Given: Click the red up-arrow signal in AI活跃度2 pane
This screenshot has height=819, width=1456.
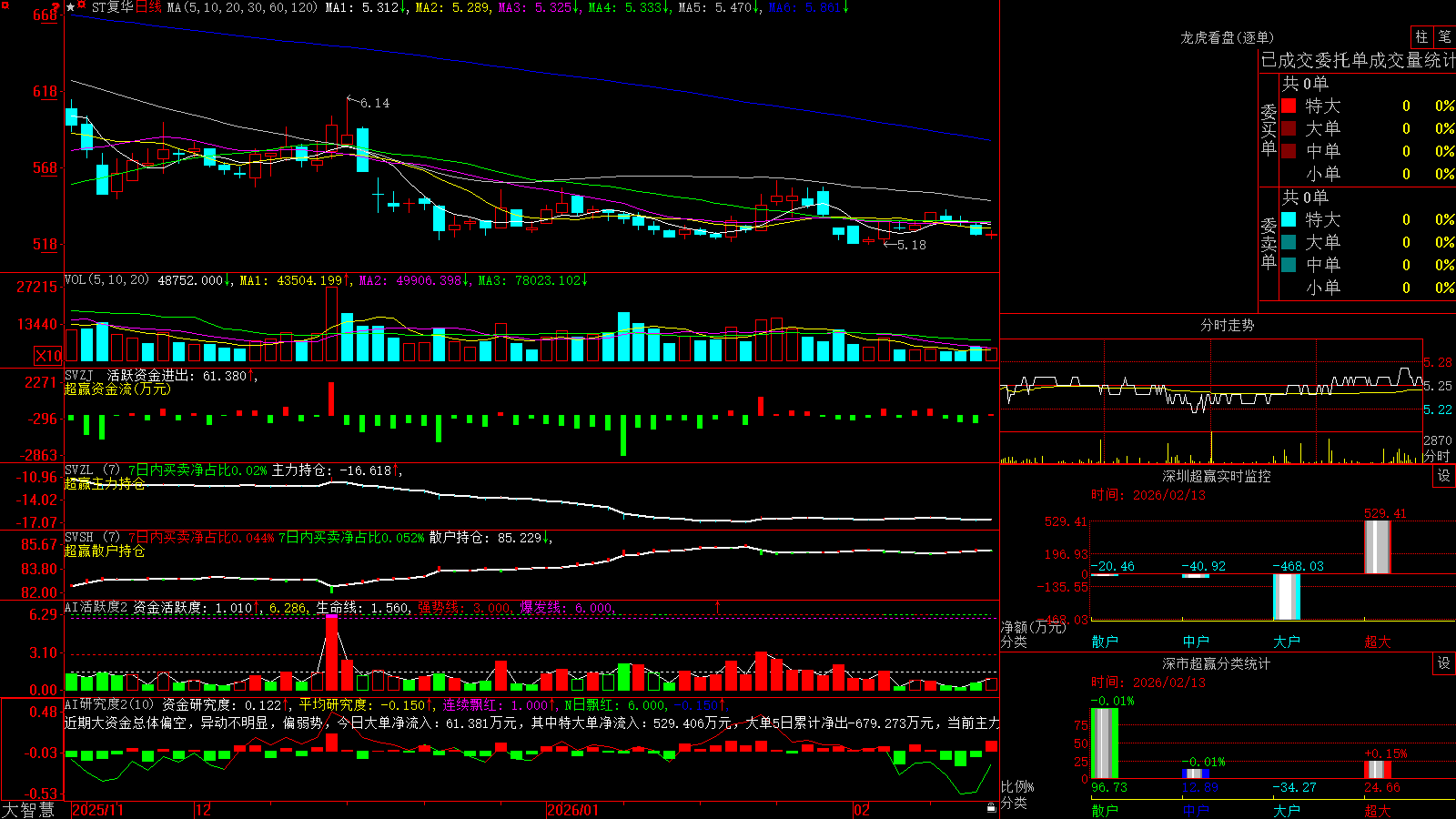Looking at the screenshot, I should (718, 606).
